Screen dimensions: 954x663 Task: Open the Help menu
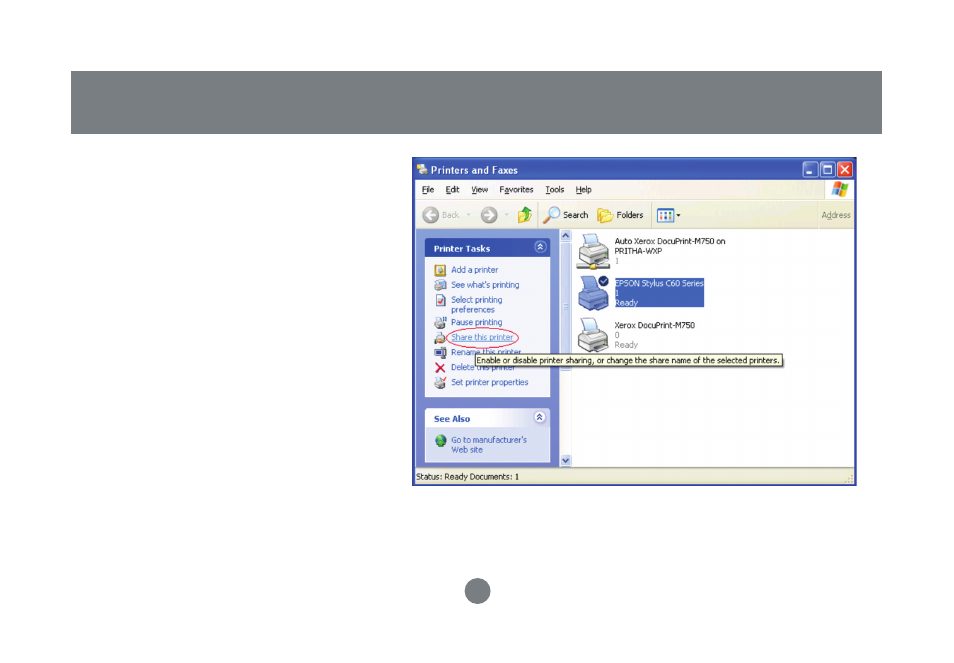coord(583,190)
